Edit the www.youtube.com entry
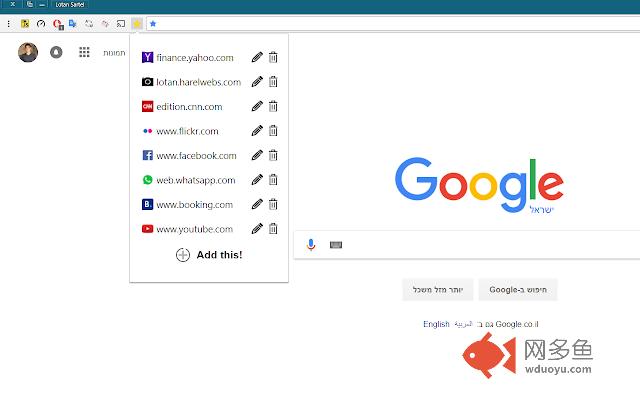The height and width of the screenshot is (400, 640). [257, 229]
